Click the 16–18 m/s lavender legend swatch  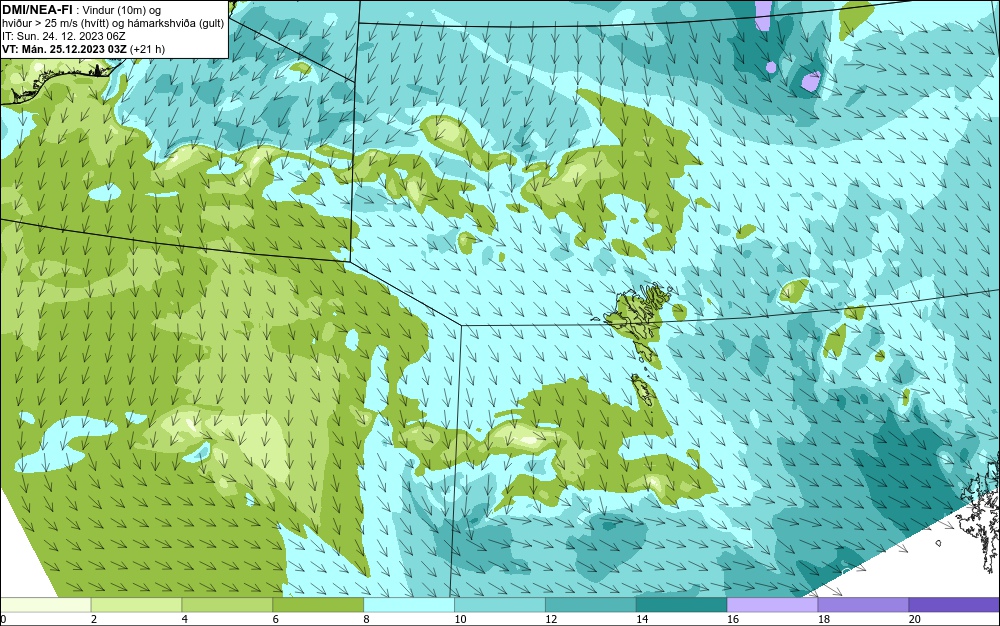point(772,604)
